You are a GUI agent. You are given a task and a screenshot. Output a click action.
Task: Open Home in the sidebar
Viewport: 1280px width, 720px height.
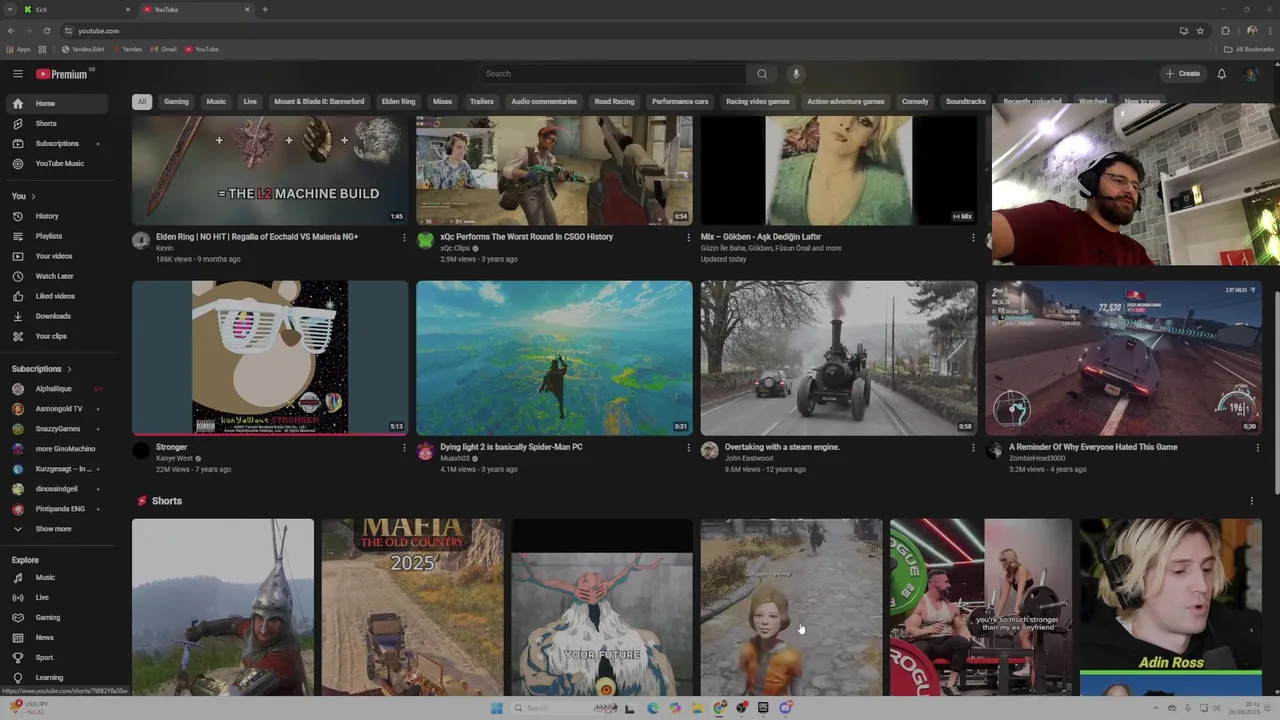tap(55, 104)
